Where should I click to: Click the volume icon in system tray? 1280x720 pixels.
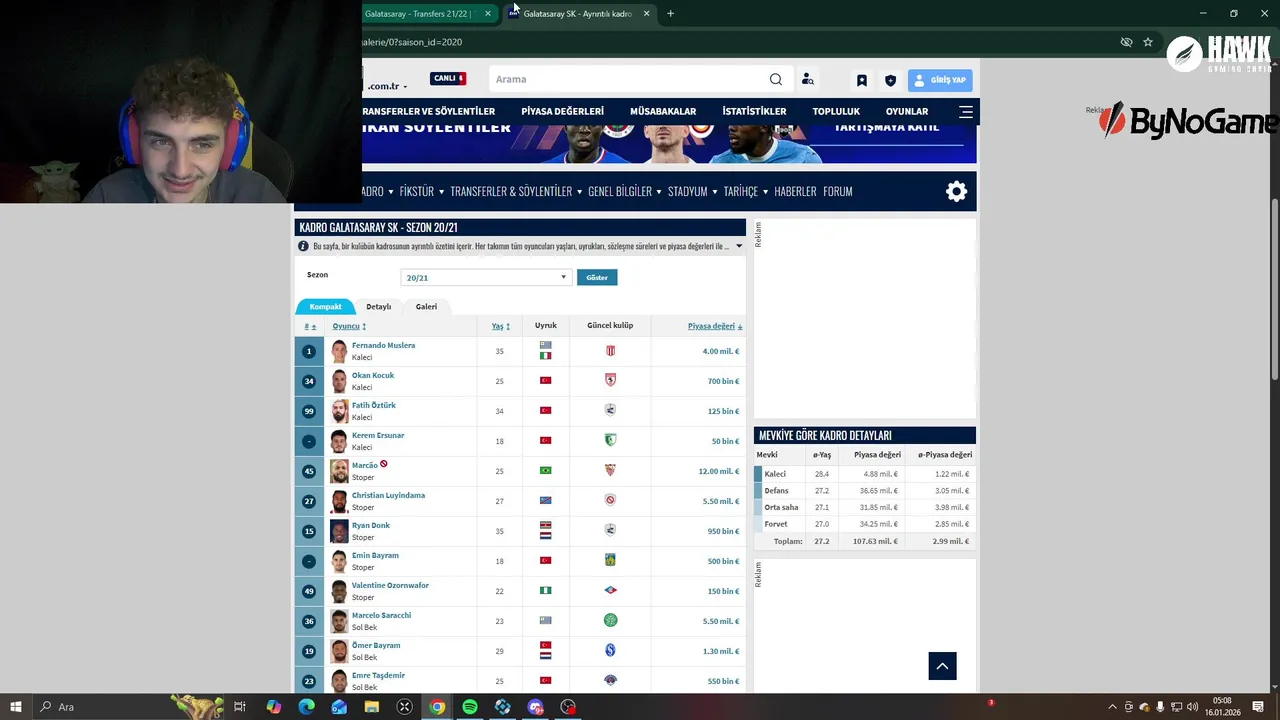(x=1194, y=707)
